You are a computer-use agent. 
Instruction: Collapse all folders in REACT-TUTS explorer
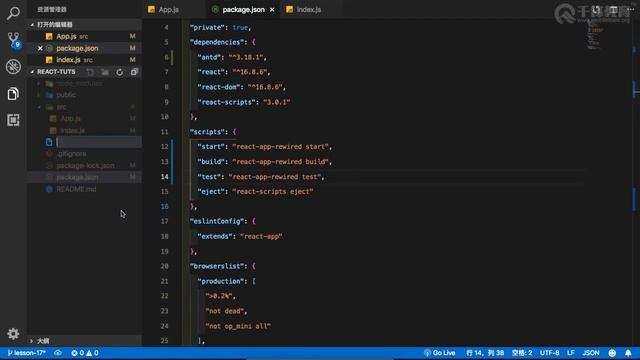[134, 72]
